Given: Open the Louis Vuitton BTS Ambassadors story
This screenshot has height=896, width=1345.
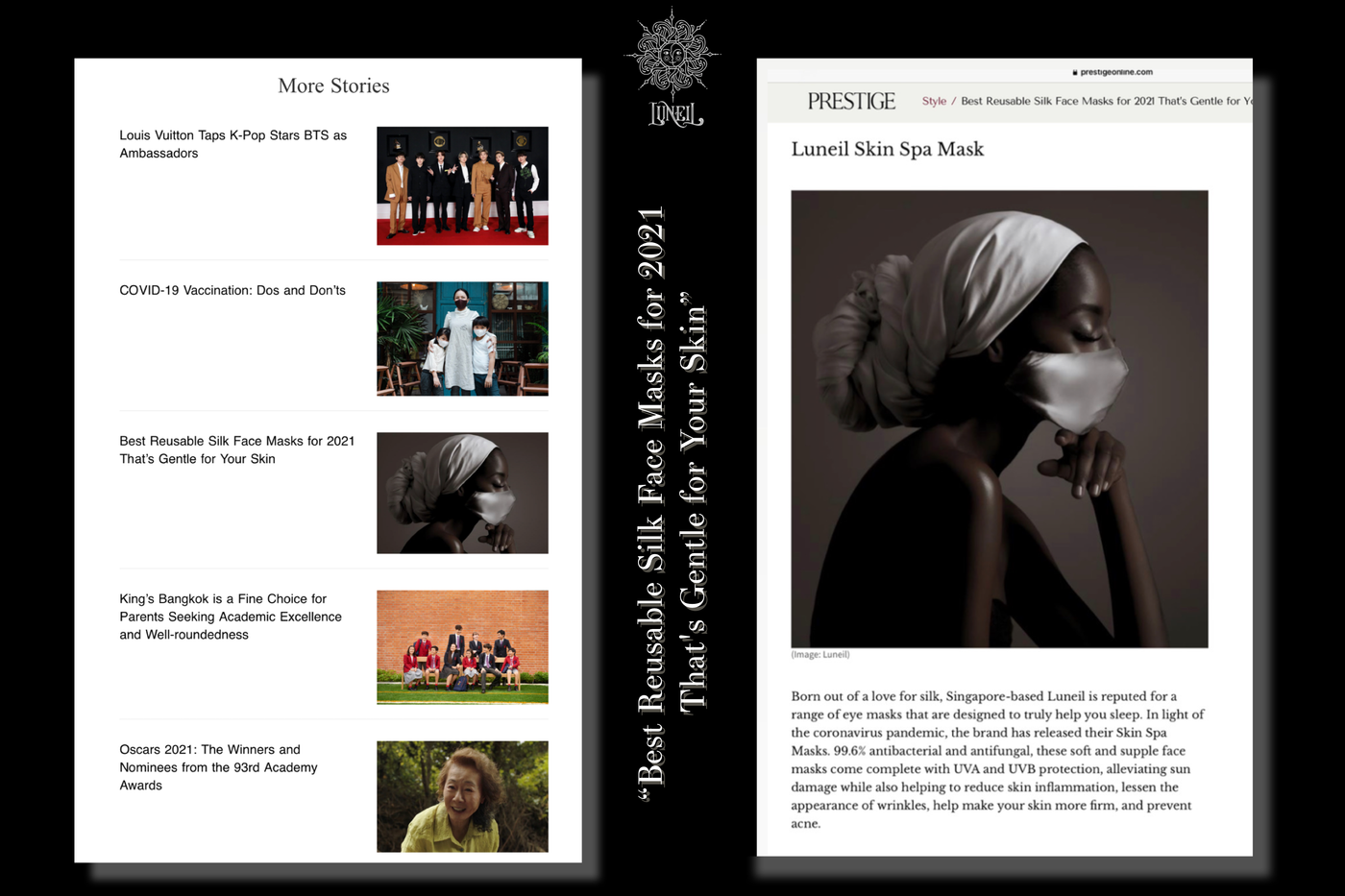Looking at the screenshot, I should [x=233, y=144].
